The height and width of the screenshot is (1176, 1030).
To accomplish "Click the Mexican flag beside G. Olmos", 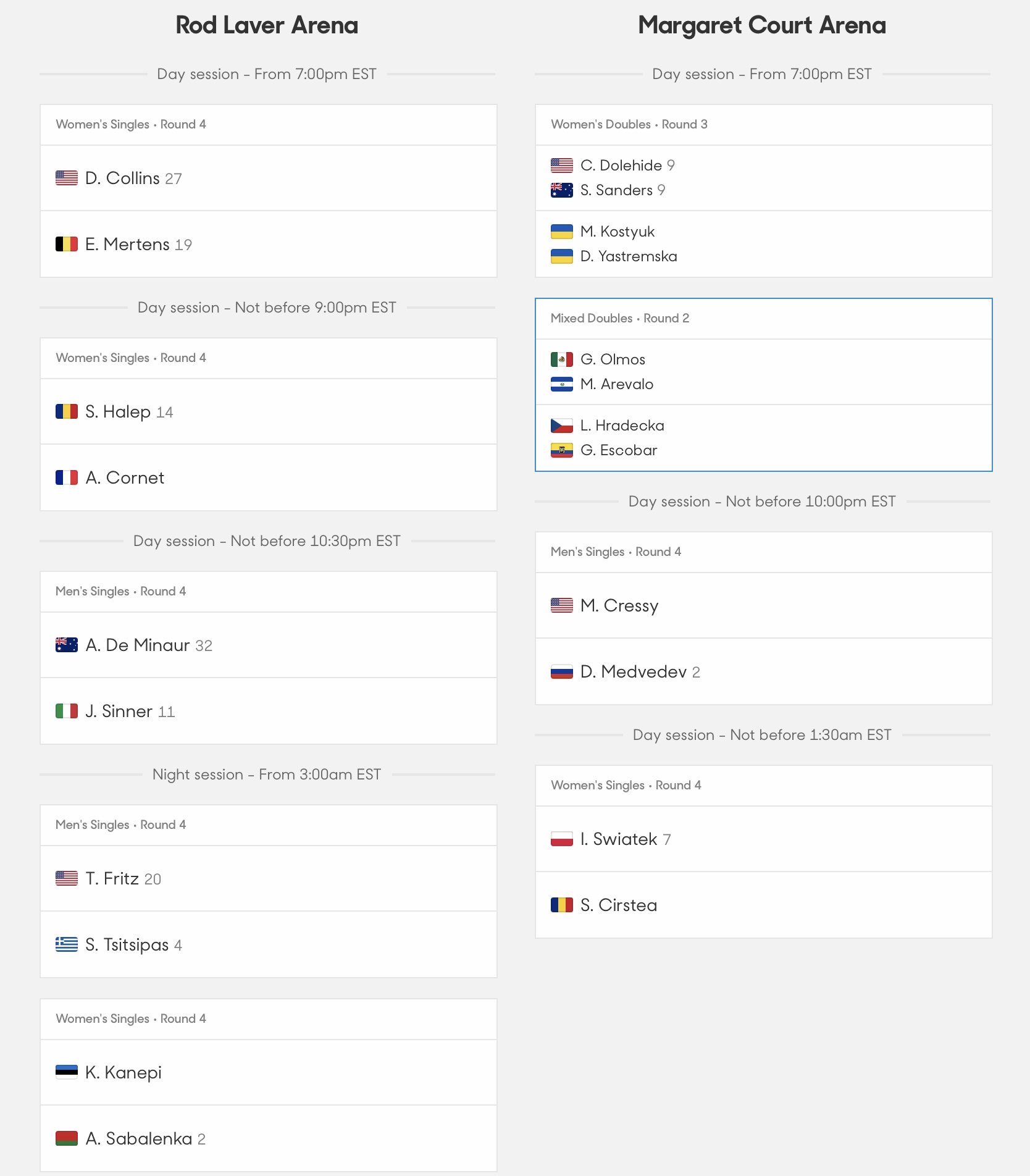I will point(562,359).
